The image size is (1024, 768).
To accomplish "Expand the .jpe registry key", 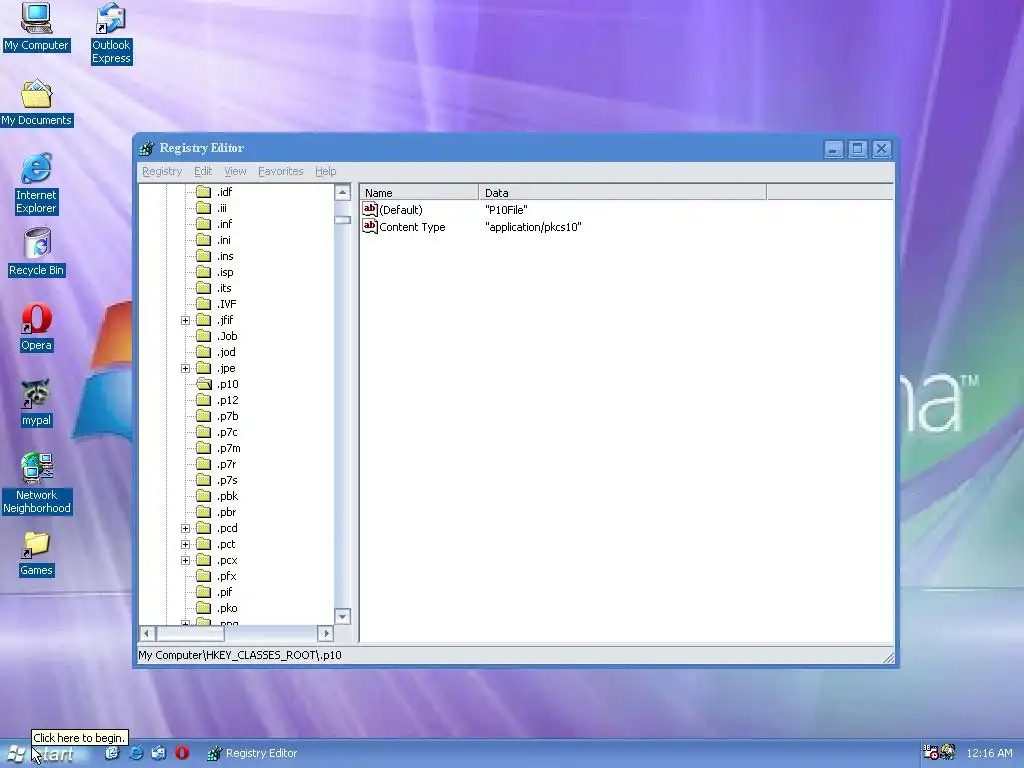I will 185,368.
